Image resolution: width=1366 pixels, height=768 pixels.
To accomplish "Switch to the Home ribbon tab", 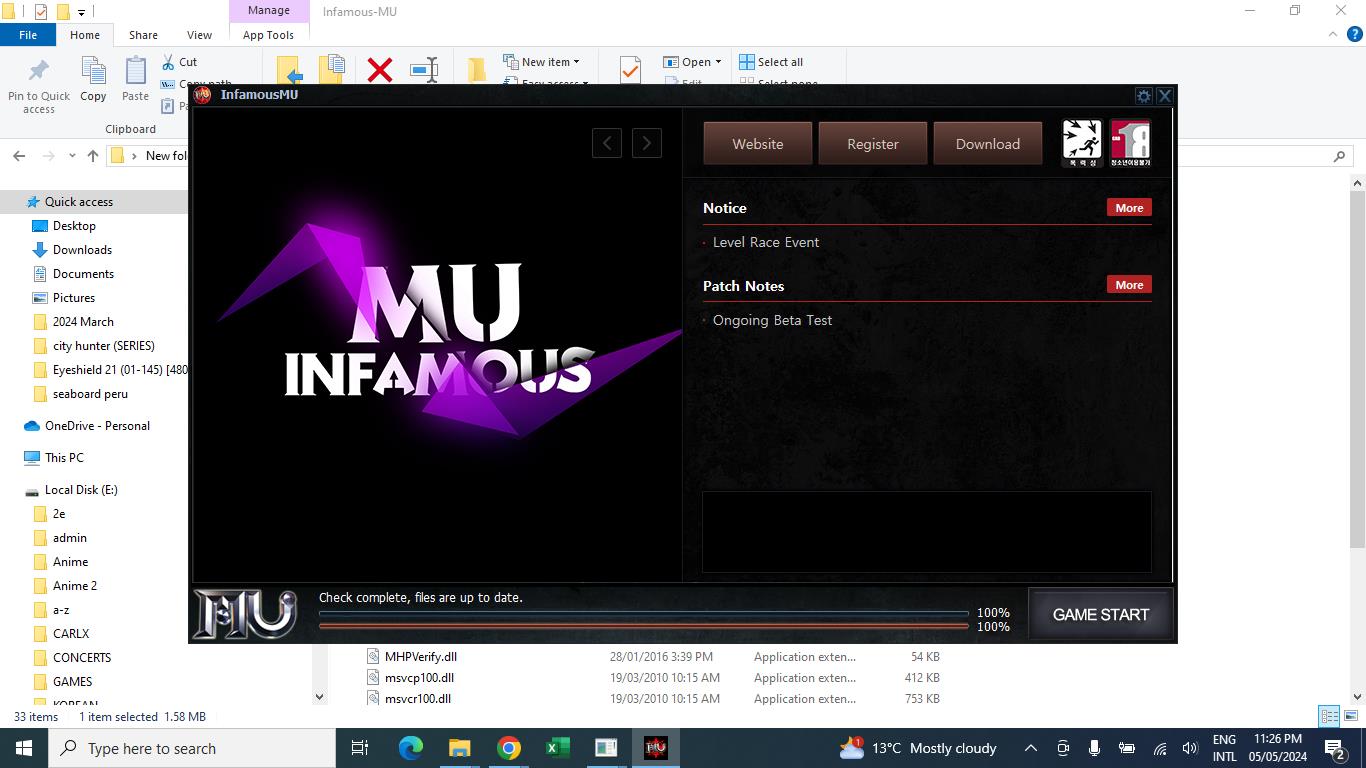I will pos(85,35).
